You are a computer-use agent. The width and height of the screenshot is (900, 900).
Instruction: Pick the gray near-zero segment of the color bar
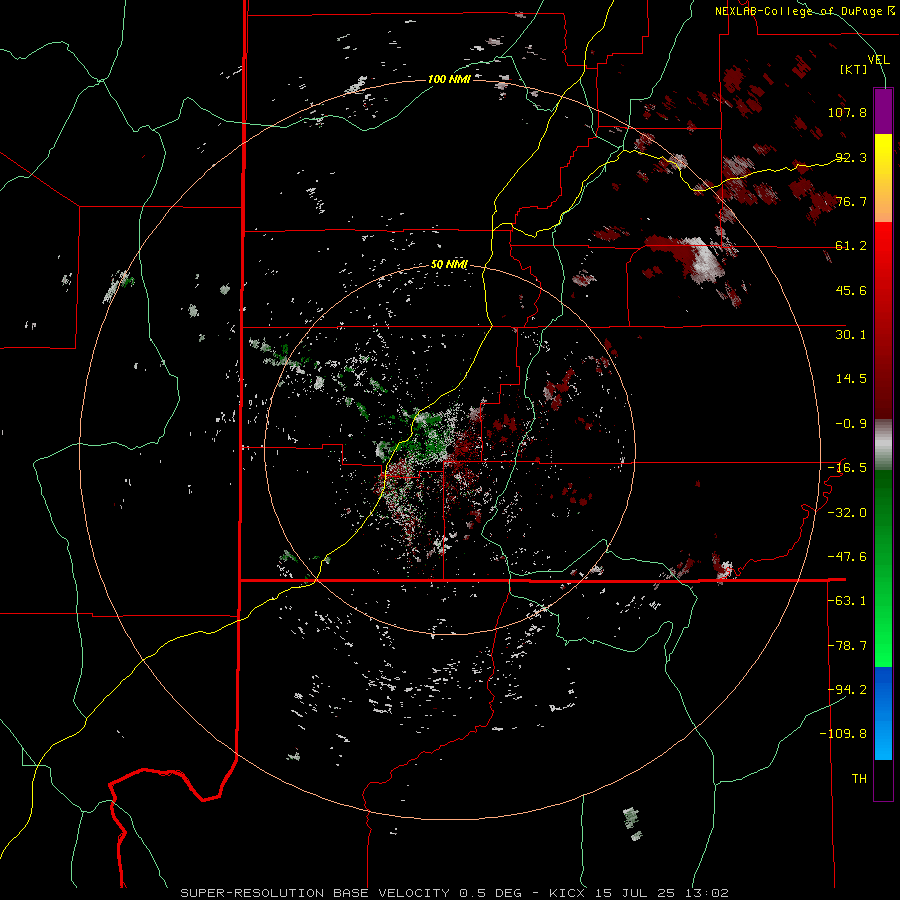[883, 445]
